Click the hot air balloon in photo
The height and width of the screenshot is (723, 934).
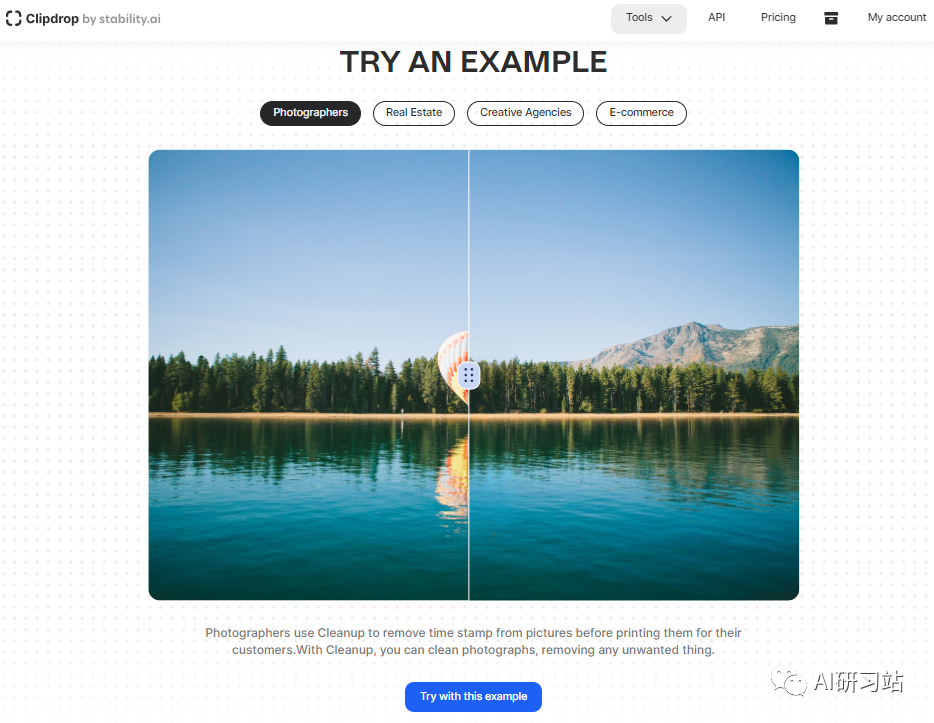point(453,364)
